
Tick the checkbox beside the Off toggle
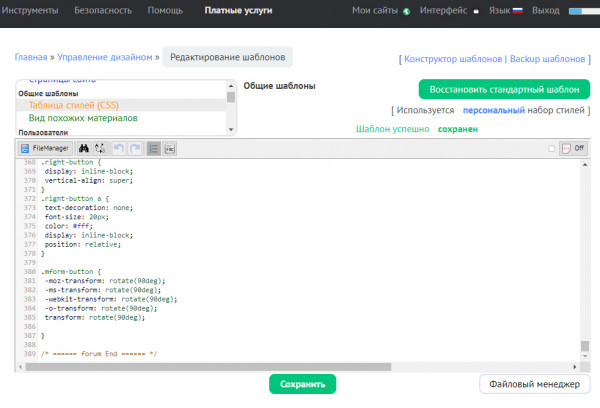(x=551, y=149)
